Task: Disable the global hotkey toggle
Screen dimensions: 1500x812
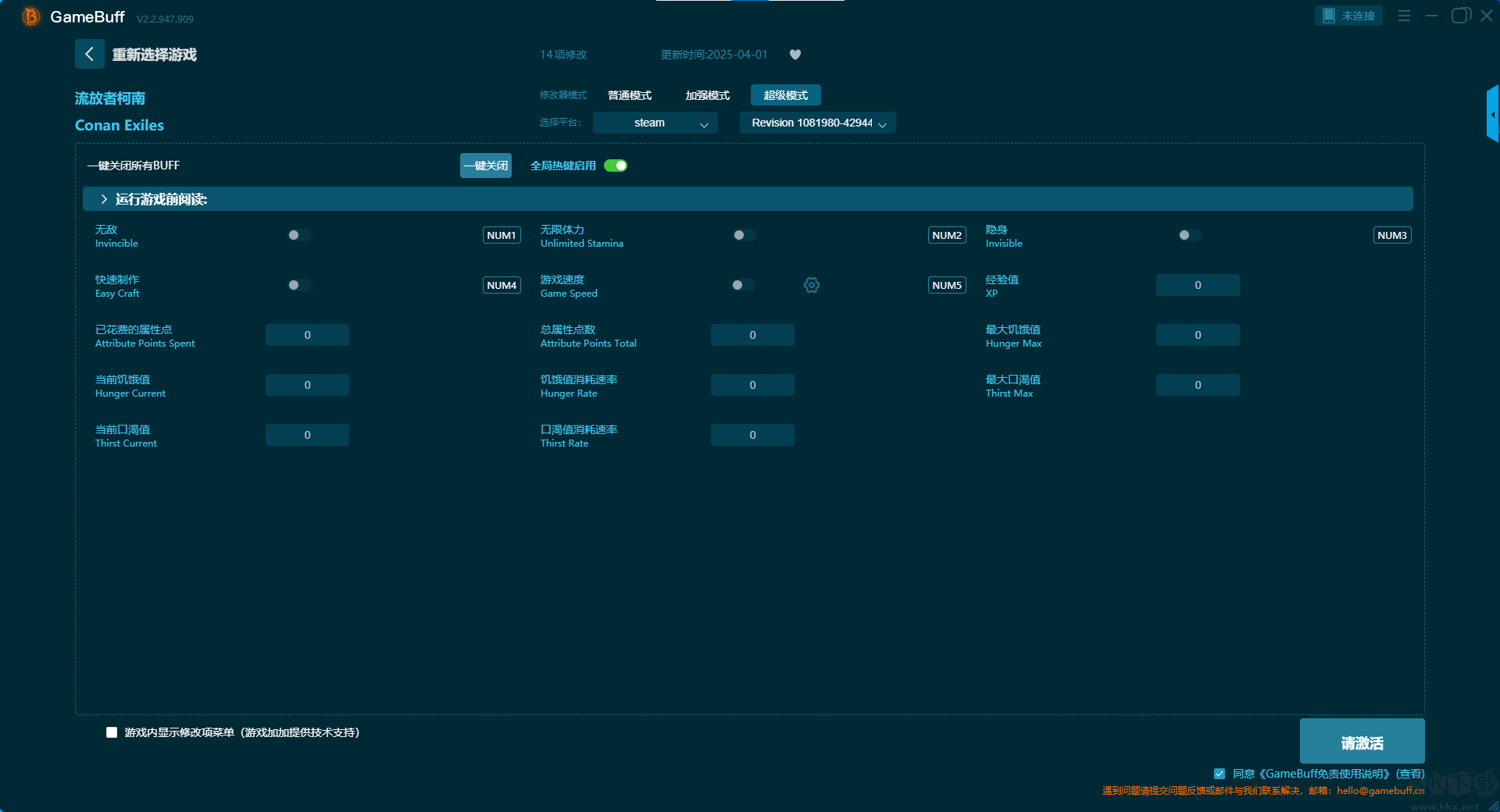Action: 616,166
